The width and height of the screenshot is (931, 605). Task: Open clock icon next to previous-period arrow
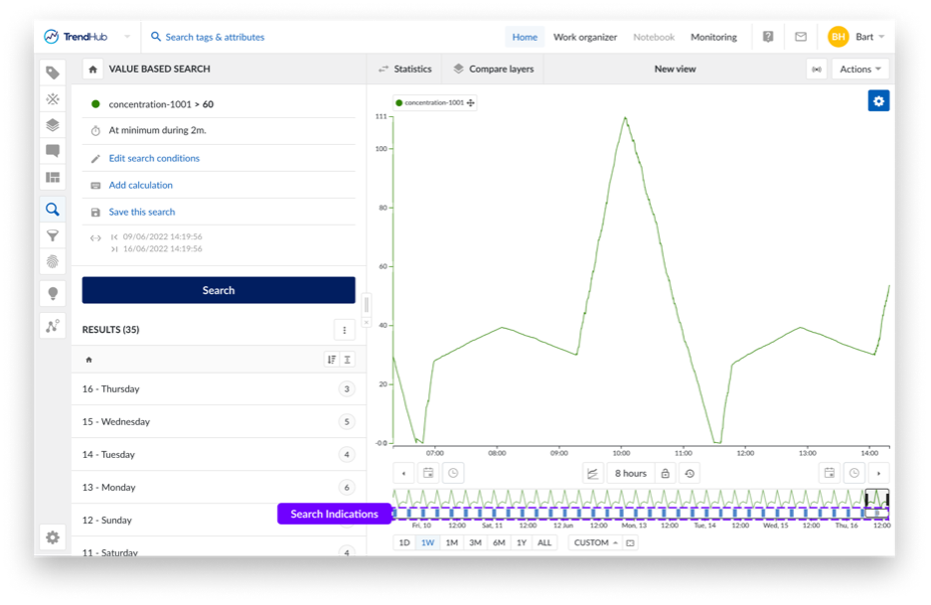pyautogui.click(x=453, y=473)
